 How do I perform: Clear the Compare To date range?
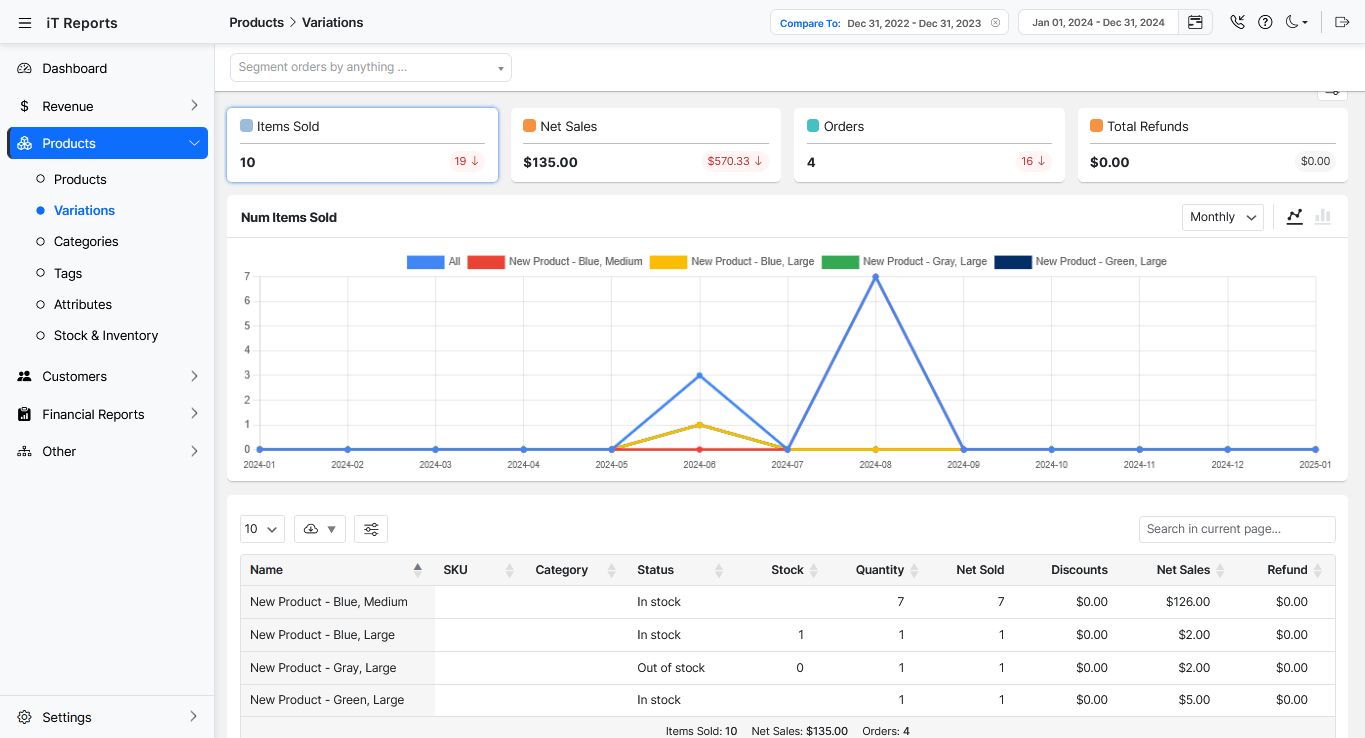995,23
